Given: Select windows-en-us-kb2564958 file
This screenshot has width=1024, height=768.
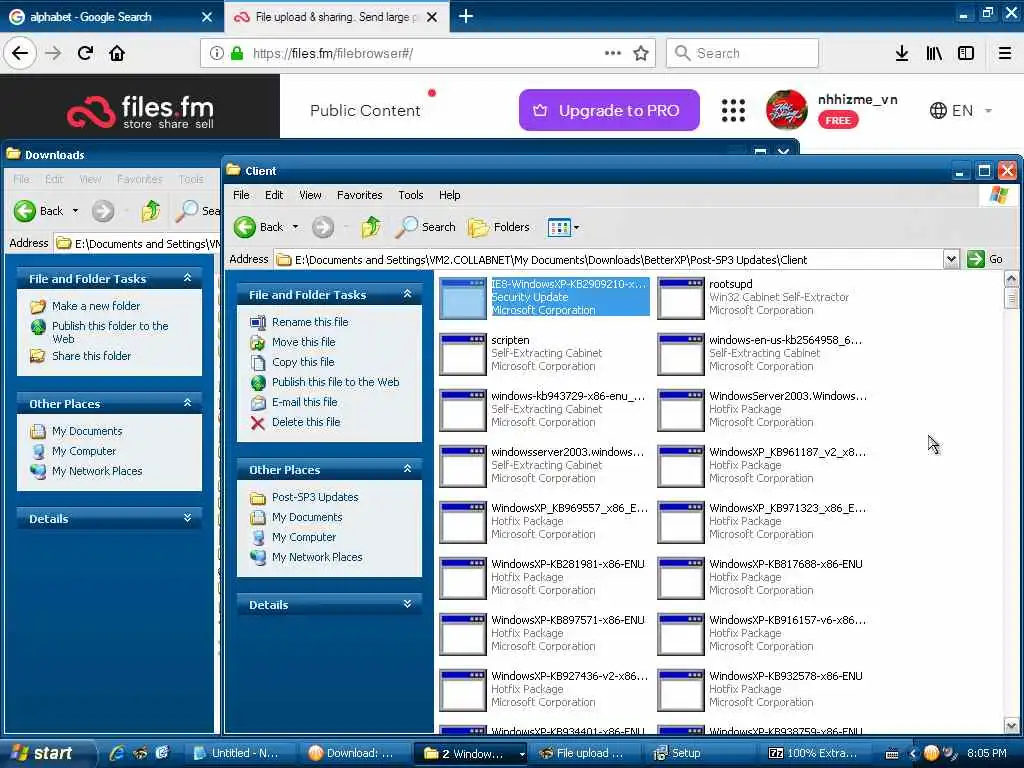Looking at the screenshot, I should point(761,353).
